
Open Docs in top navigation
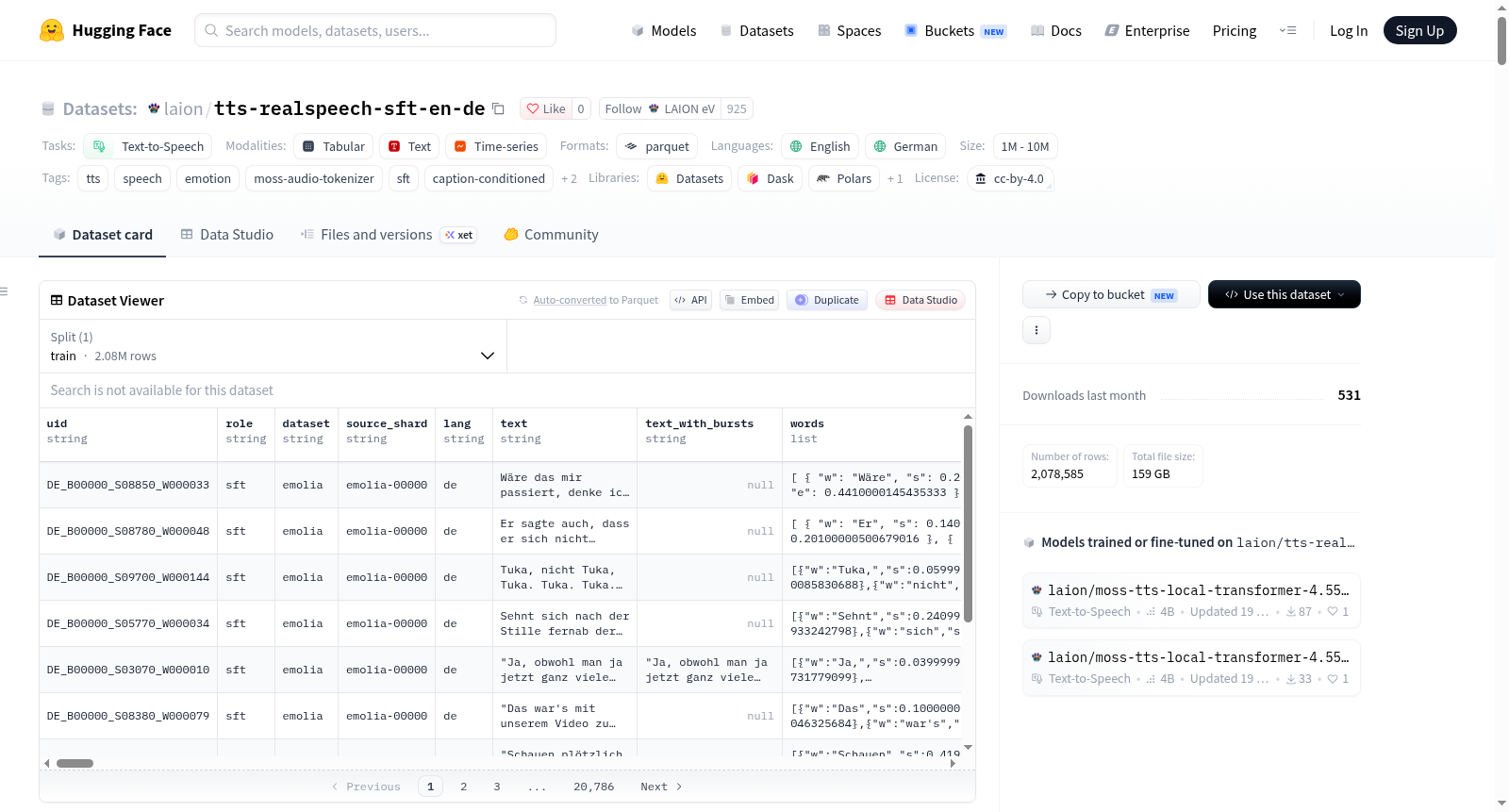(1056, 30)
